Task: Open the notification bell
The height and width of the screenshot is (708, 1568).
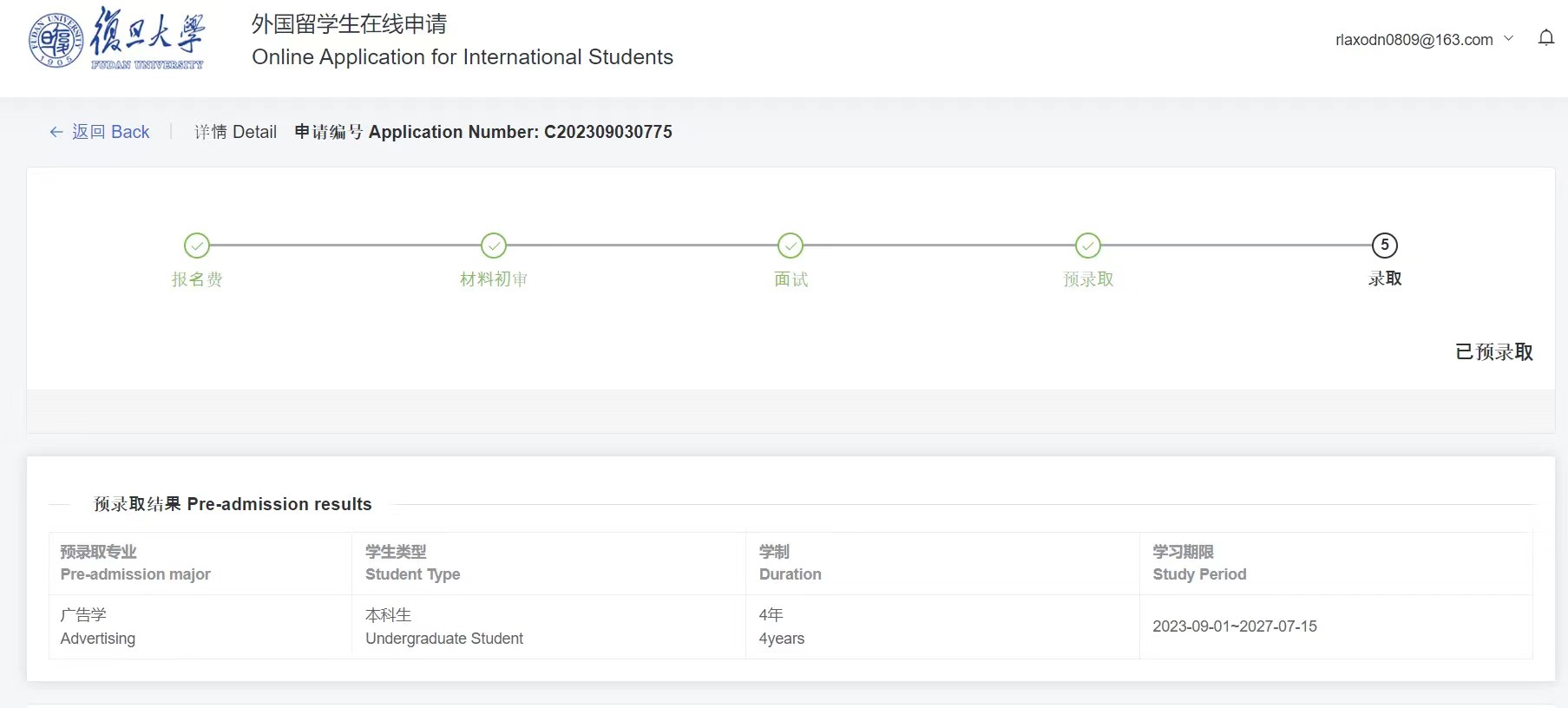Action: [x=1545, y=38]
